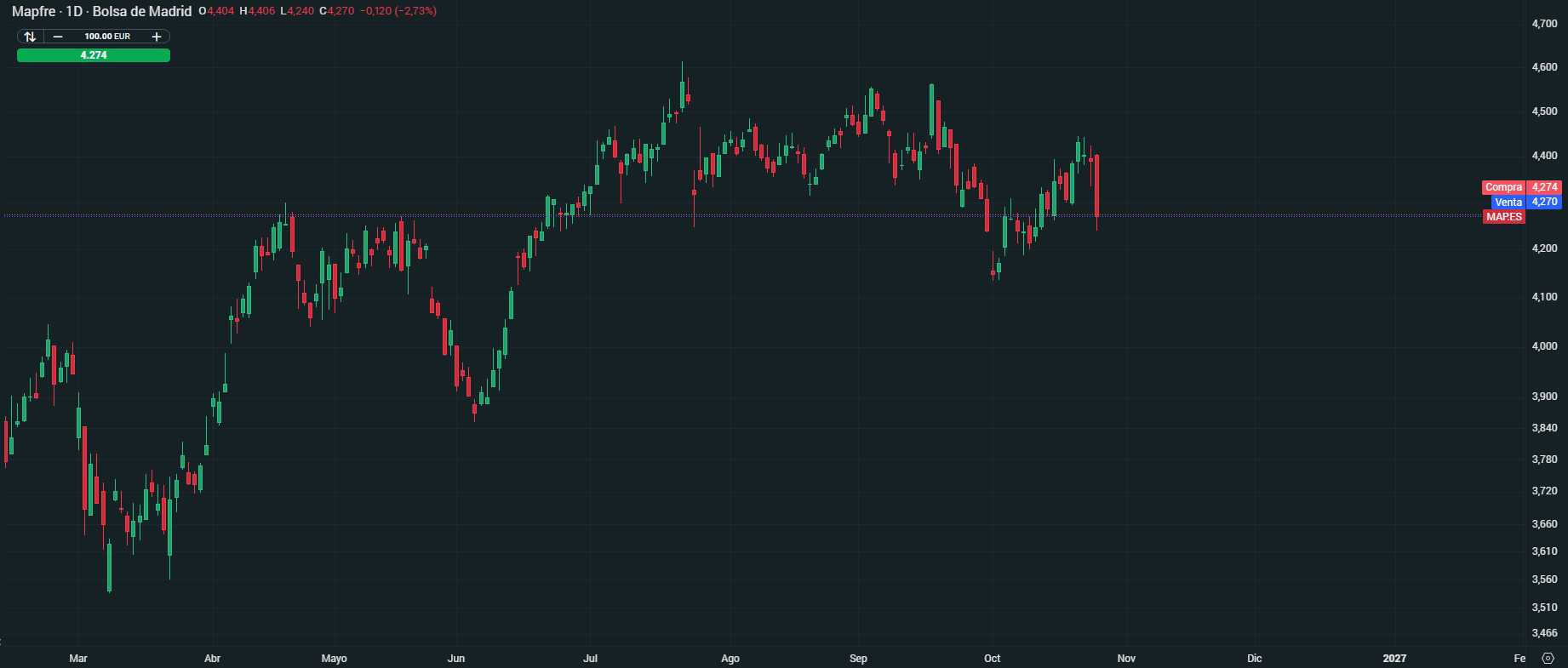The height and width of the screenshot is (668, 1568).
Task: Click the 3,840 price axis label
Action: pos(1544,428)
